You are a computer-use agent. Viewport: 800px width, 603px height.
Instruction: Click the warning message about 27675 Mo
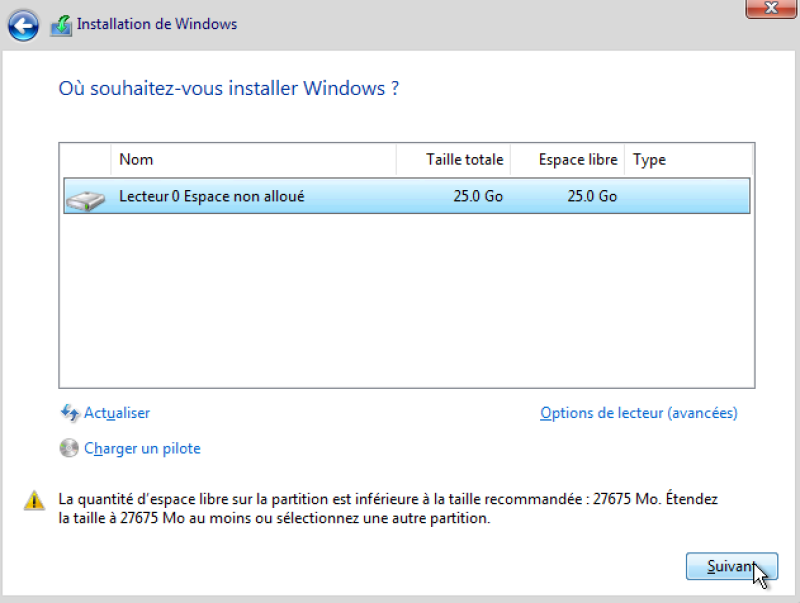click(388, 509)
